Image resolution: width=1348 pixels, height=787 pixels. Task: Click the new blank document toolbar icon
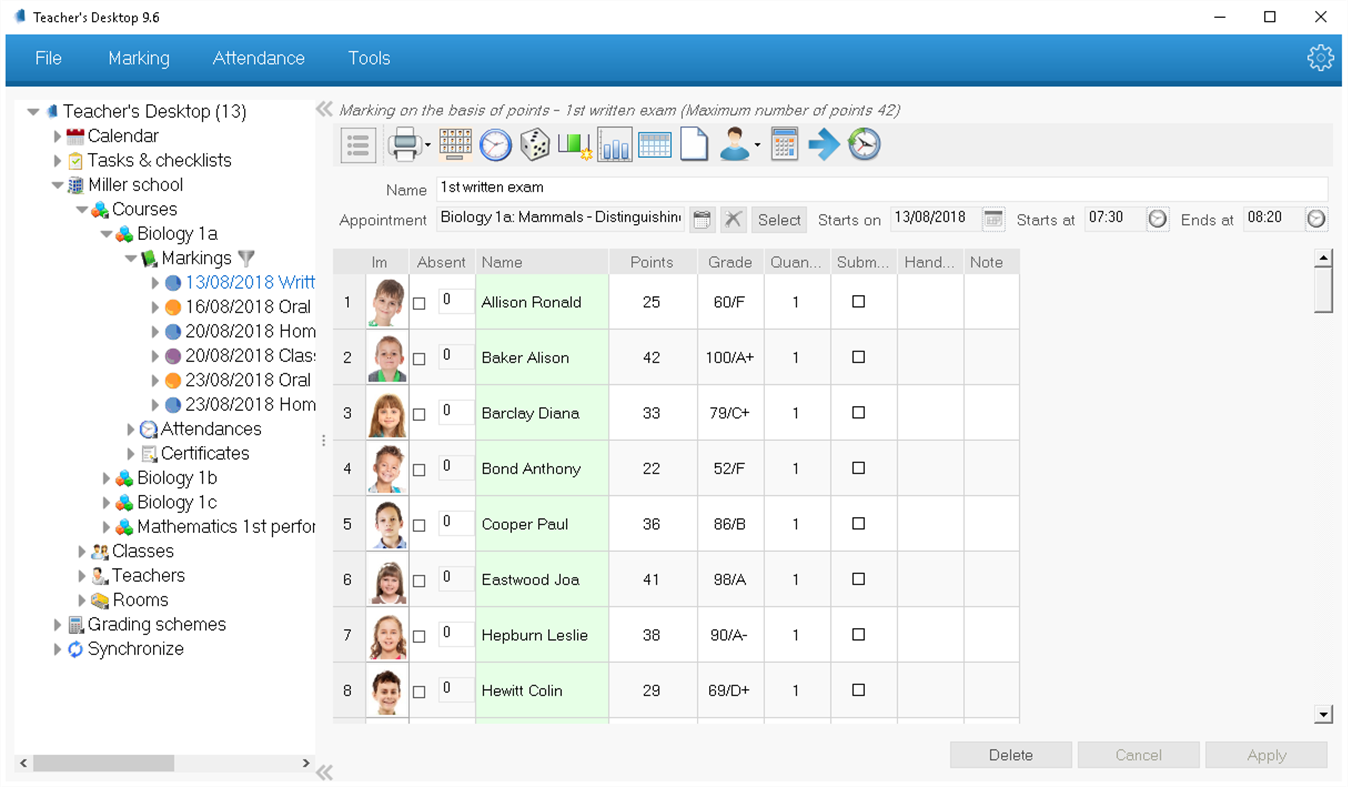694,143
